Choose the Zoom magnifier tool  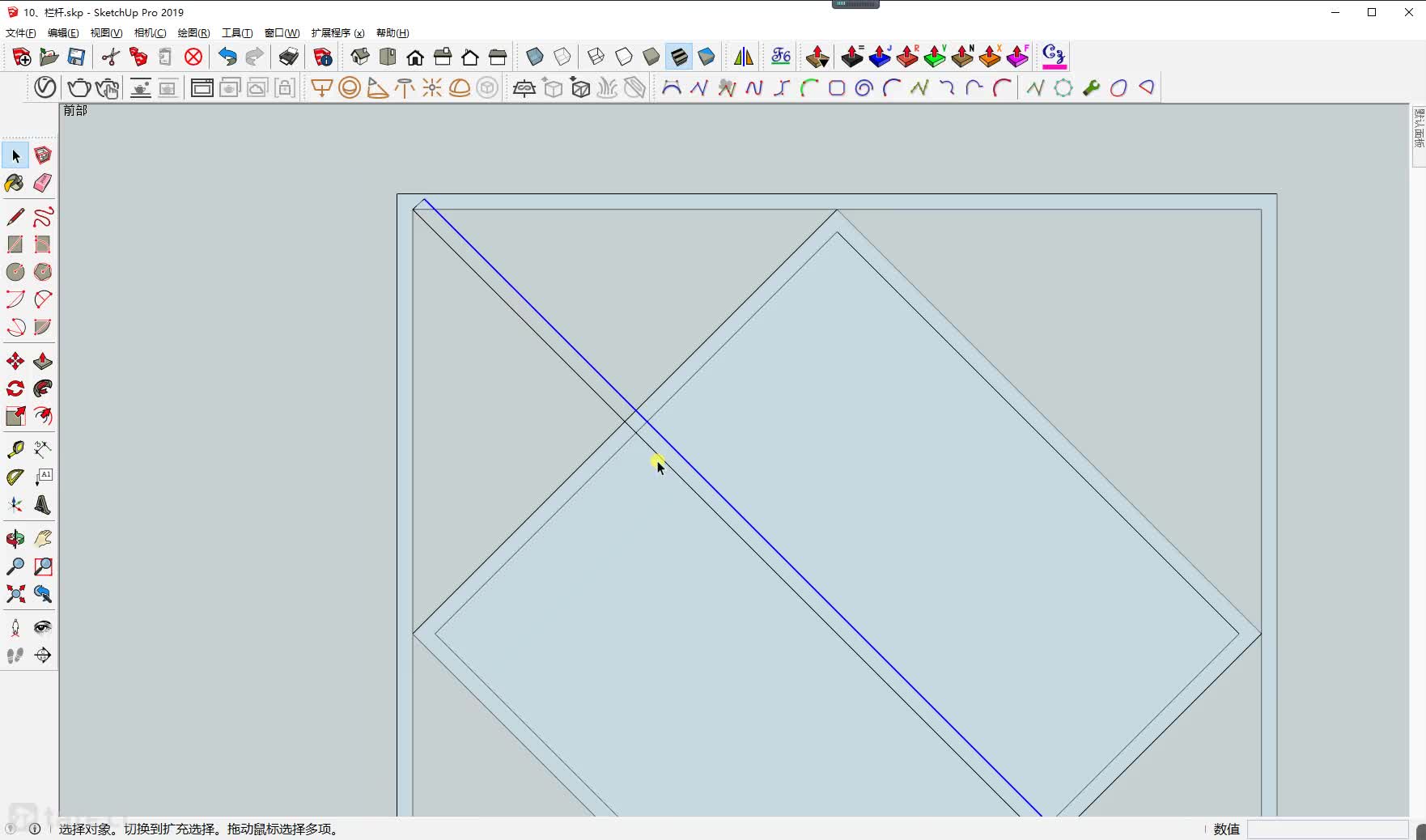pyautogui.click(x=15, y=566)
